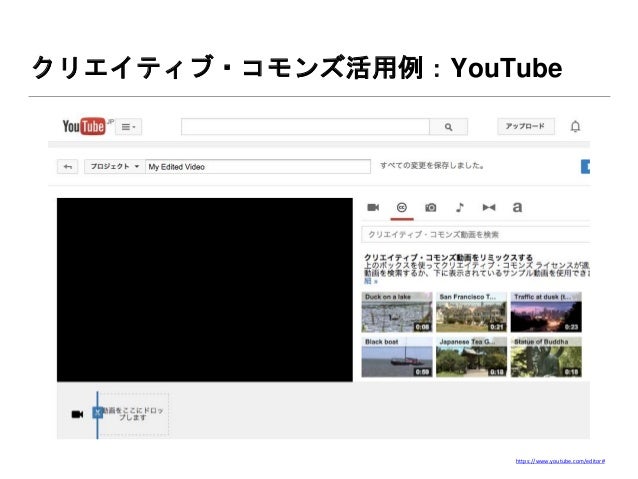Screen dimensions: 638x479
Task: Open the text 'a' tab
Action: pyautogui.click(x=517, y=208)
